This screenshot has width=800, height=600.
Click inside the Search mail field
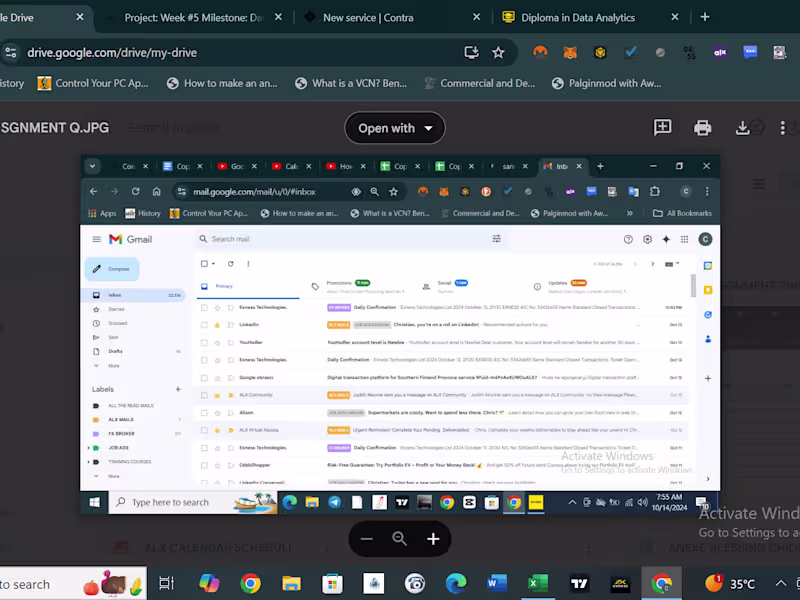pos(300,239)
